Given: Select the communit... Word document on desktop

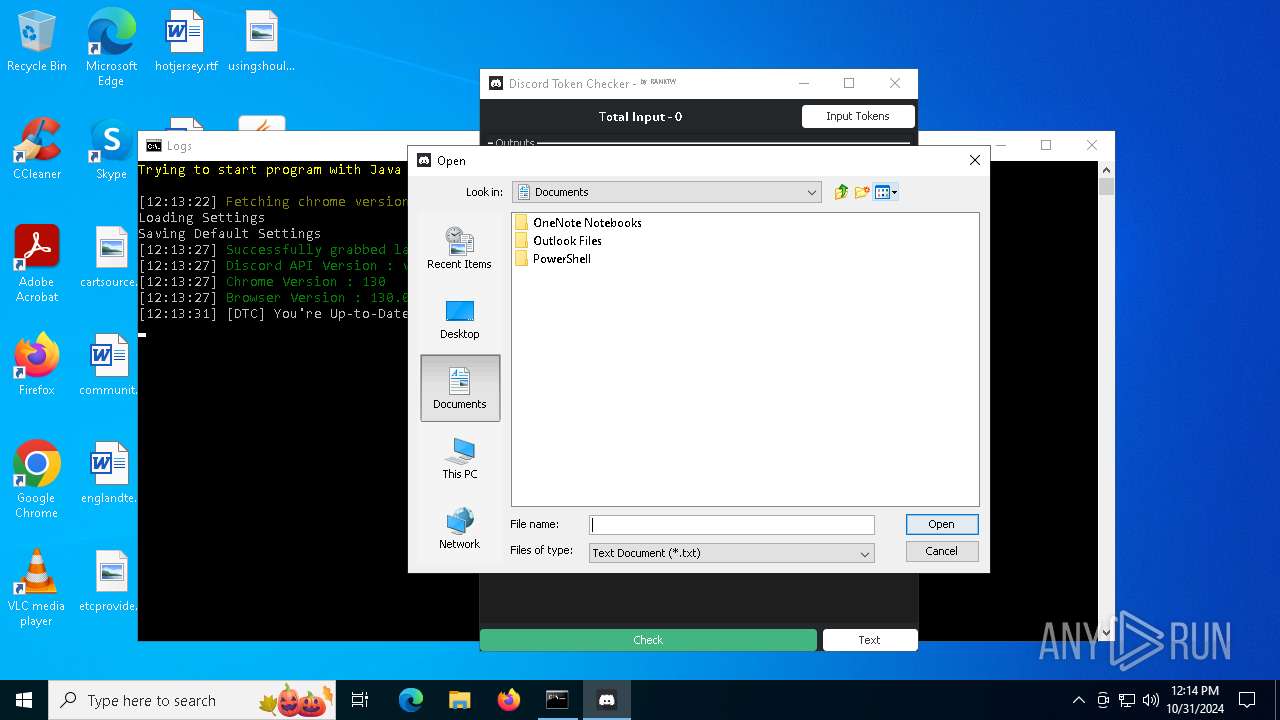Looking at the screenshot, I should [x=111, y=366].
